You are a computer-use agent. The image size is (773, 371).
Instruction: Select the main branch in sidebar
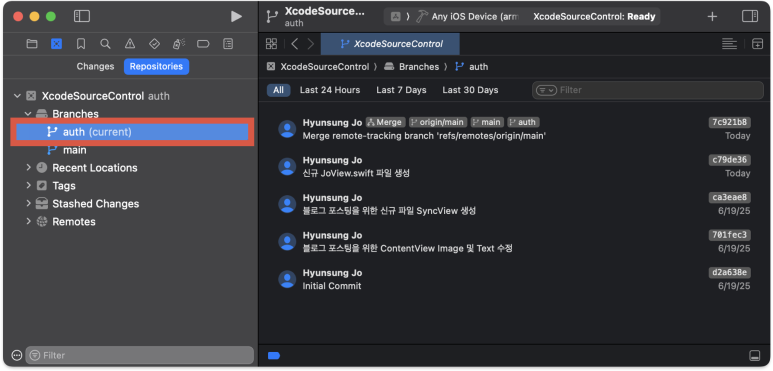pos(74,150)
